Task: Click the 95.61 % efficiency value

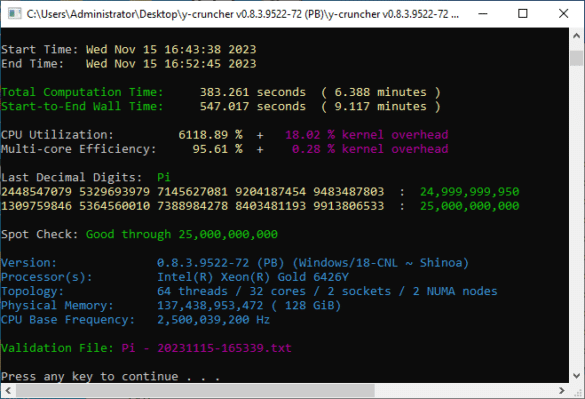Action: pyautogui.click(x=218, y=149)
